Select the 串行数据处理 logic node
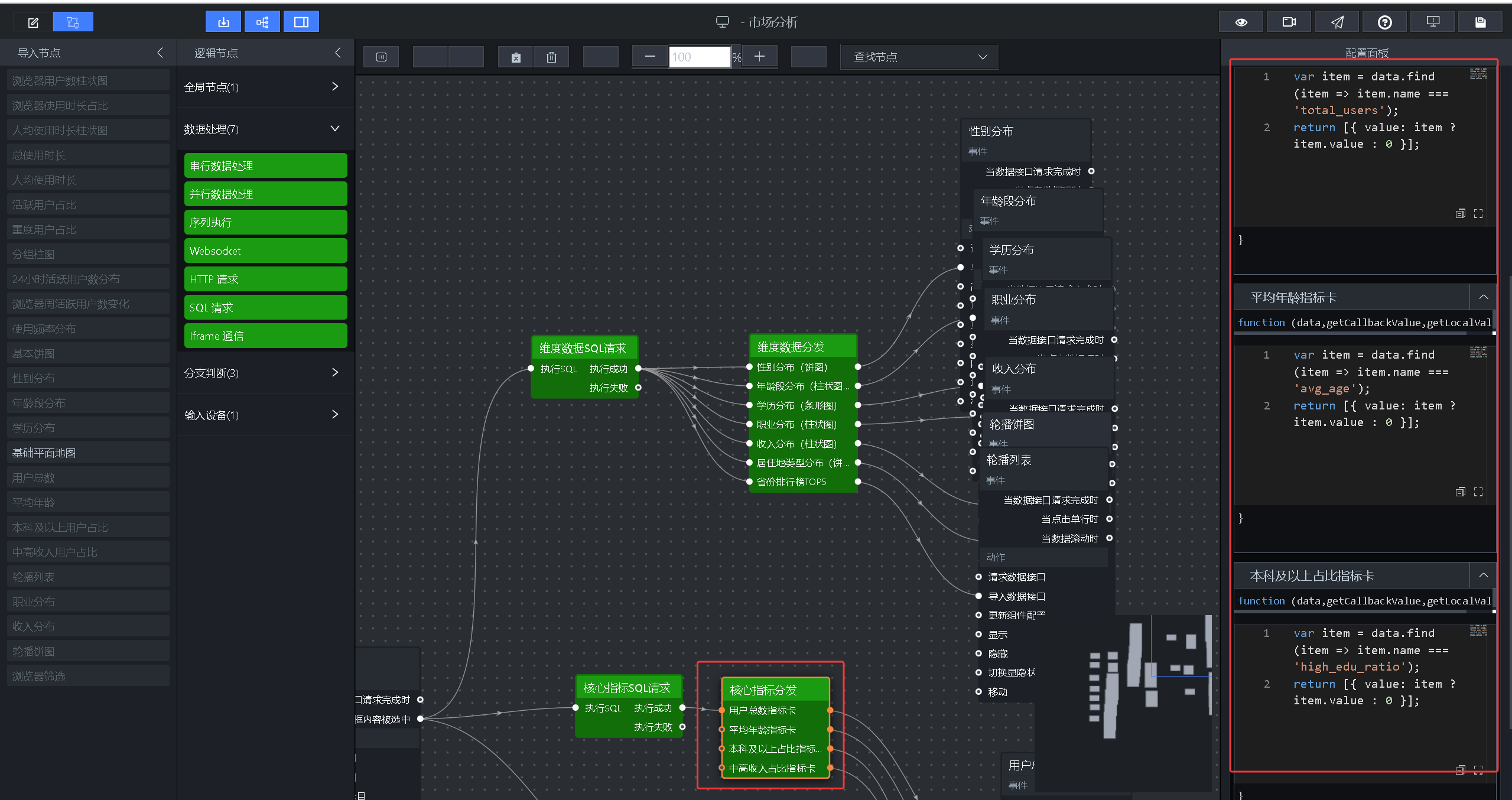1512x800 pixels. pyautogui.click(x=265, y=166)
